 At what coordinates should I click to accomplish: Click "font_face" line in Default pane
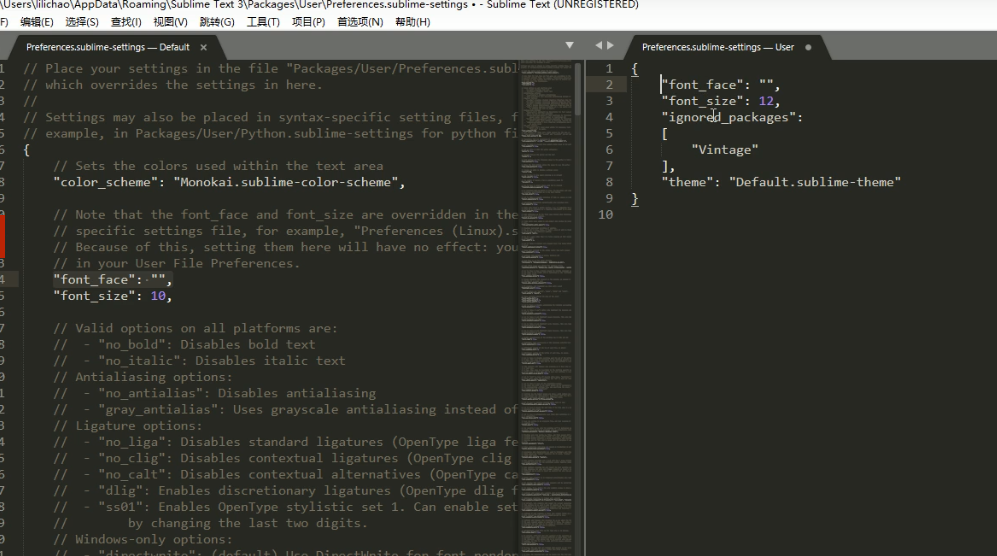(x=113, y=280)
